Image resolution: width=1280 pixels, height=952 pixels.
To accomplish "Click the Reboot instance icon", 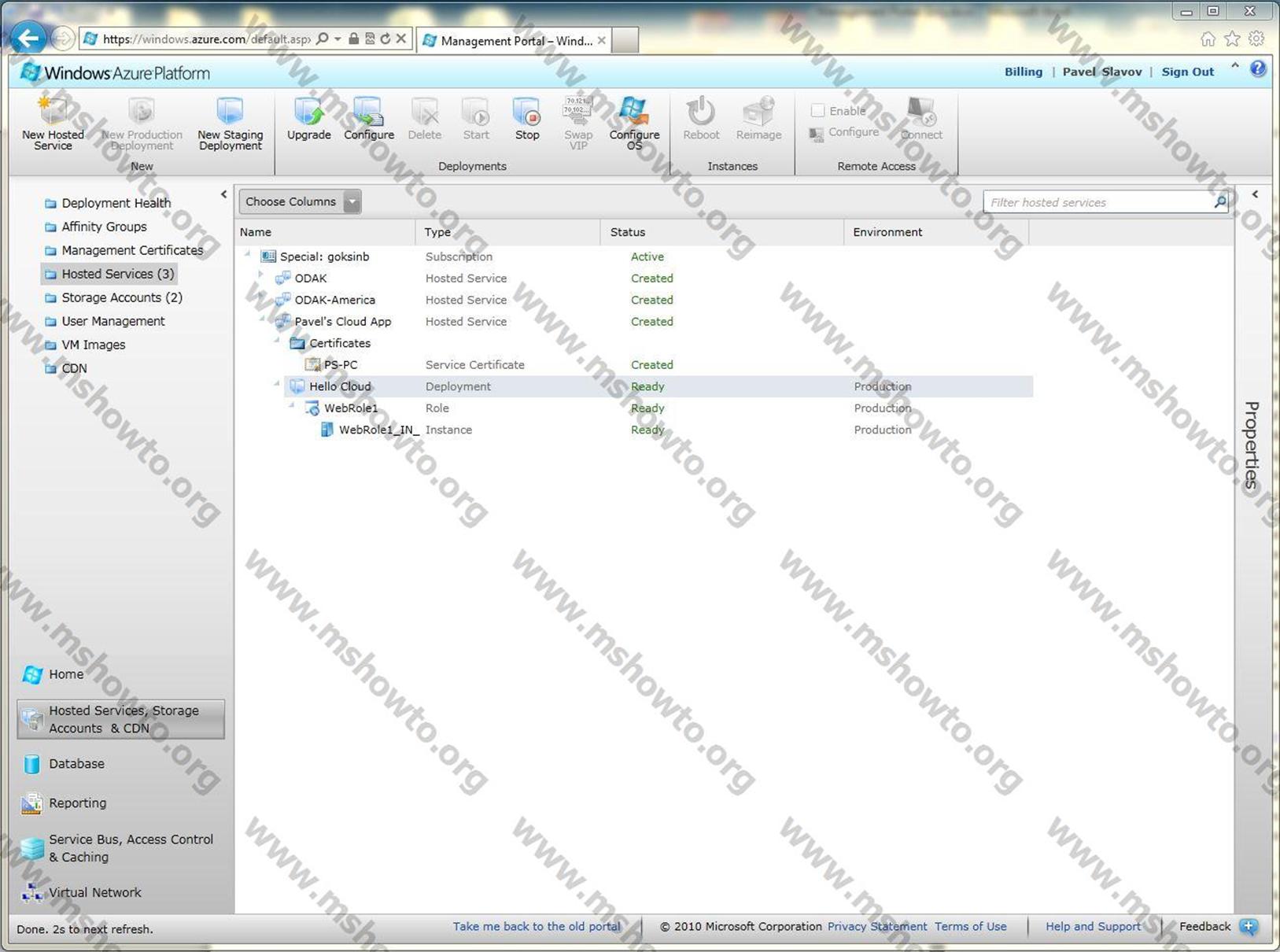I will tap(700, 111).
